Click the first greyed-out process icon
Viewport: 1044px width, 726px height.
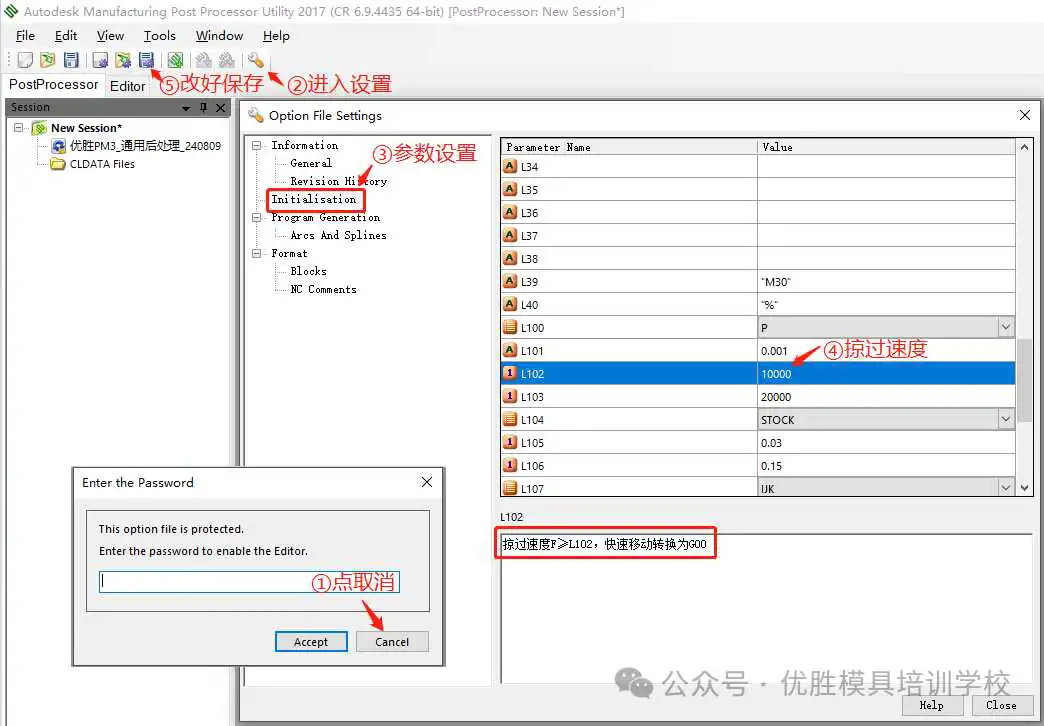(204, 60)
